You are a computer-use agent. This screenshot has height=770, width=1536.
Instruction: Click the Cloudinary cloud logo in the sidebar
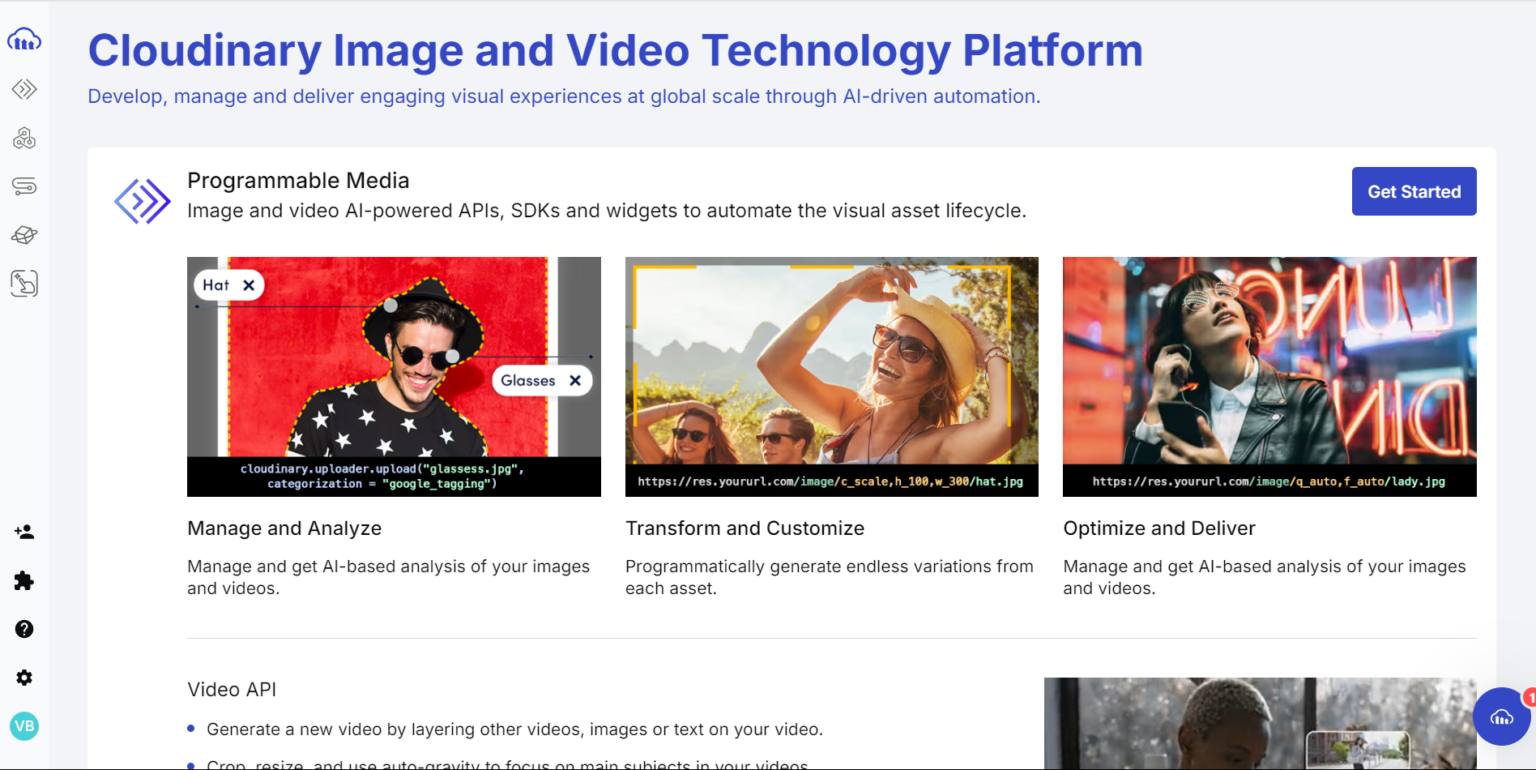click(x=24, y=40)
